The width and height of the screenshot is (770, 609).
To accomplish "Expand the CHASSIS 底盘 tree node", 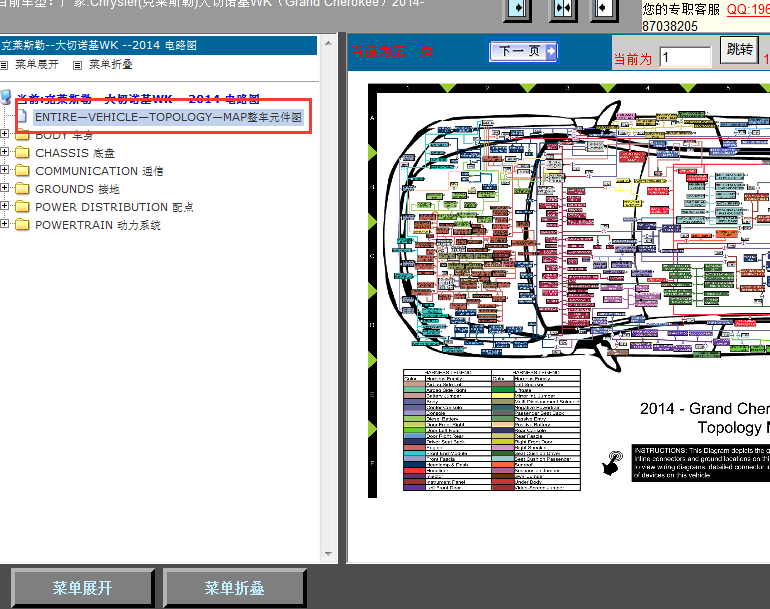I will (x=4, y=152).
